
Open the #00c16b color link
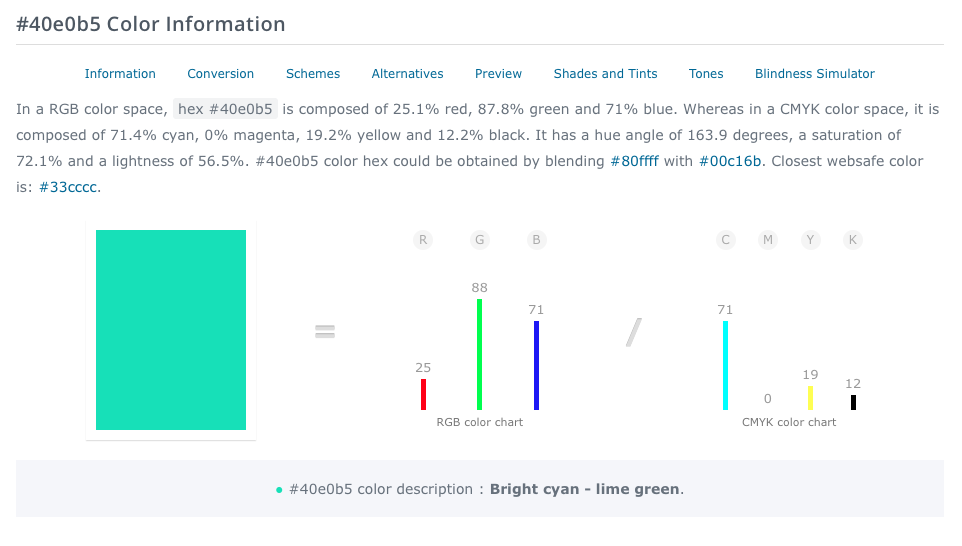[x=730, y=161]
